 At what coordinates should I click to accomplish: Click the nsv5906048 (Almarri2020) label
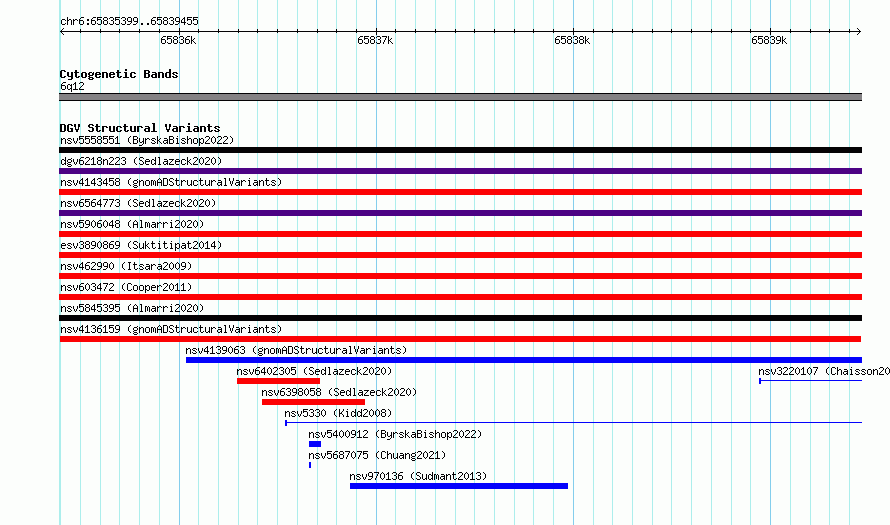coord(132,224)
